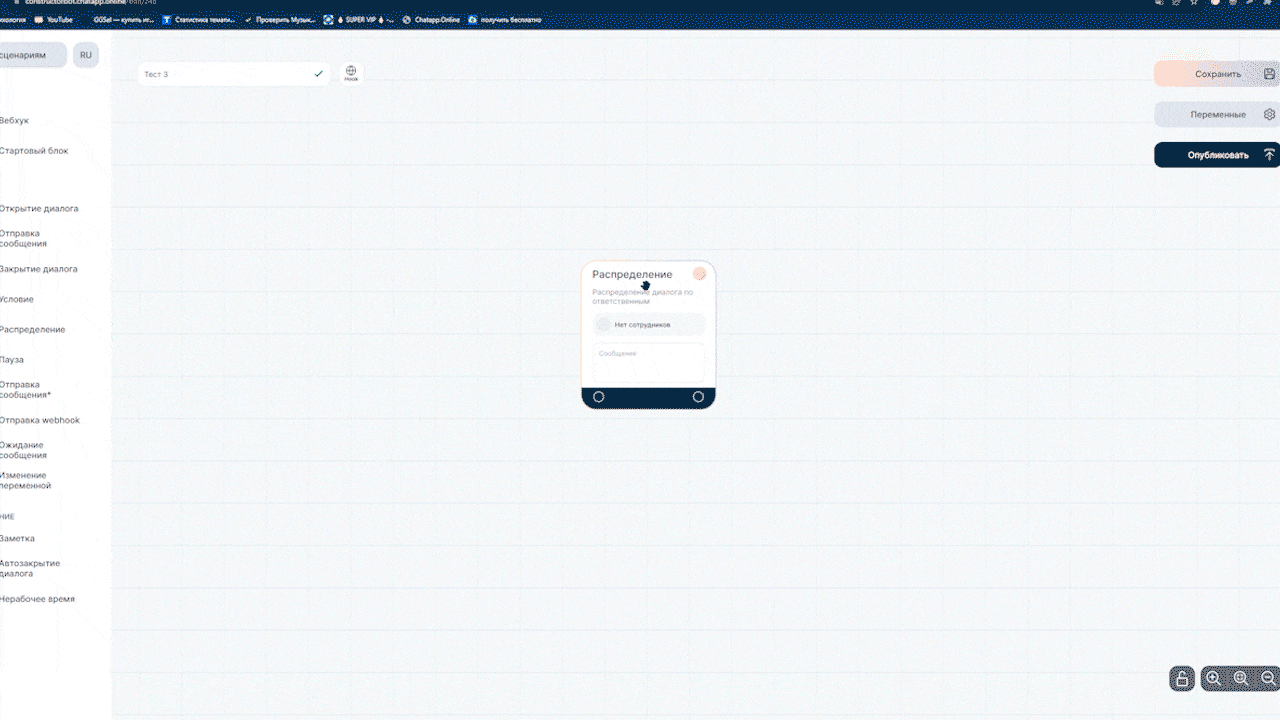
Task: Click the 'Сообщение' text field in the block
Action: tap(648, 362)
